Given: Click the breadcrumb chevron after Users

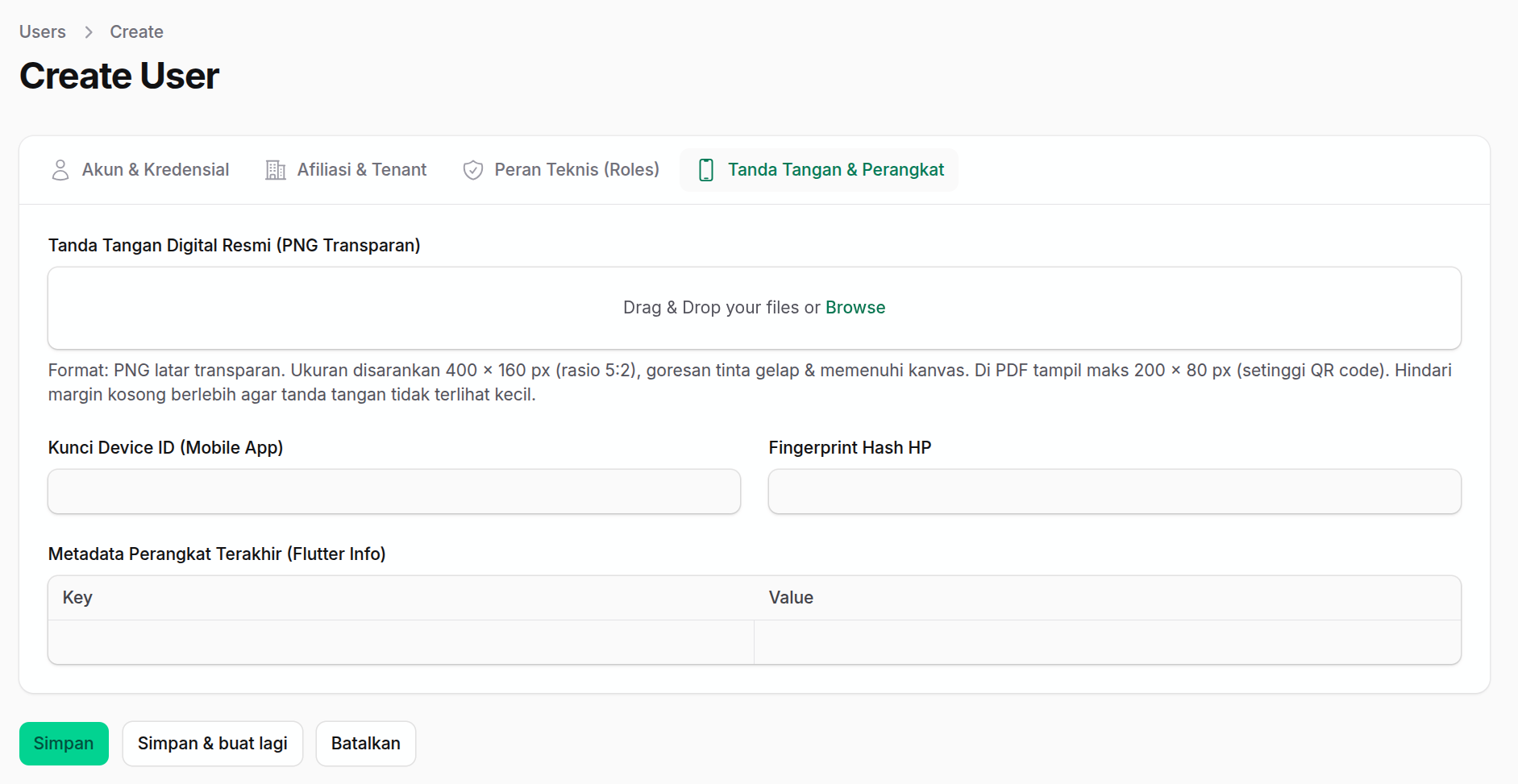Looking at the screenshot, I should tap(89, 32).
